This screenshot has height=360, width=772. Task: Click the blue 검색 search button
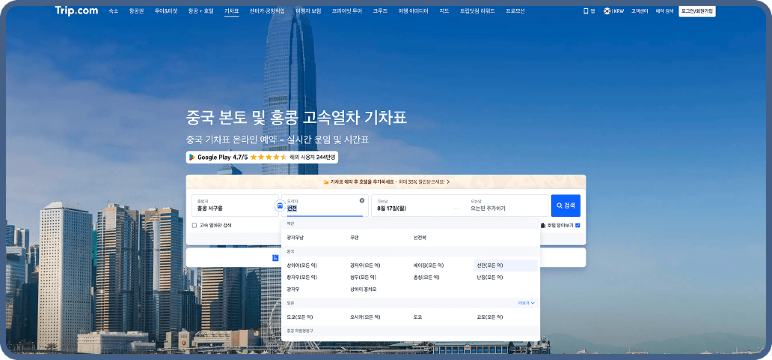[x=565, y=205]
